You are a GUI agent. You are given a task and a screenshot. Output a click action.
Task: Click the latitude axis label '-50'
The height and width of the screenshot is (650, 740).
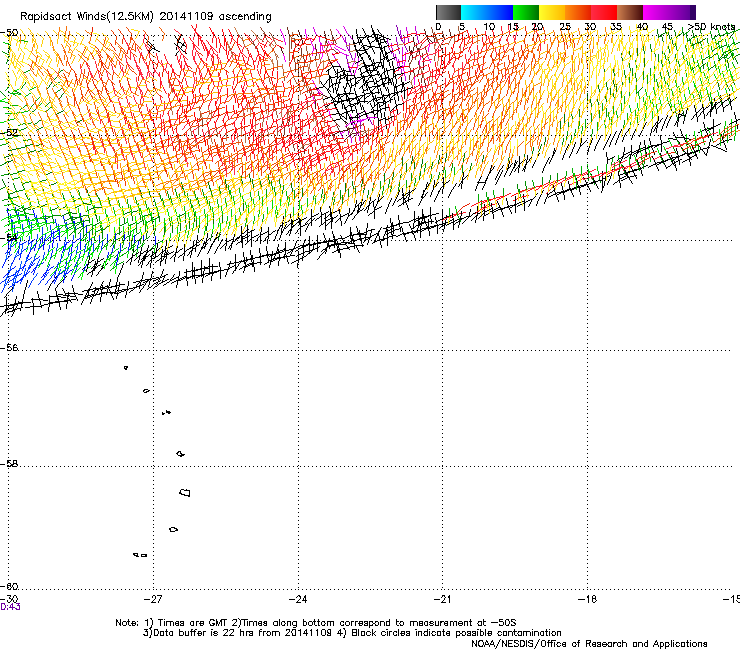tap(9, 33)
